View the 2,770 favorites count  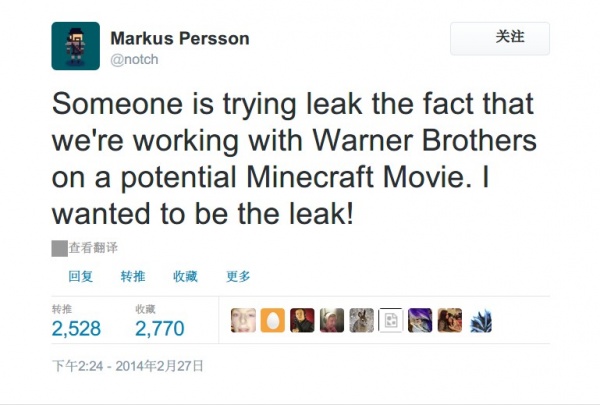coord(160,328)
